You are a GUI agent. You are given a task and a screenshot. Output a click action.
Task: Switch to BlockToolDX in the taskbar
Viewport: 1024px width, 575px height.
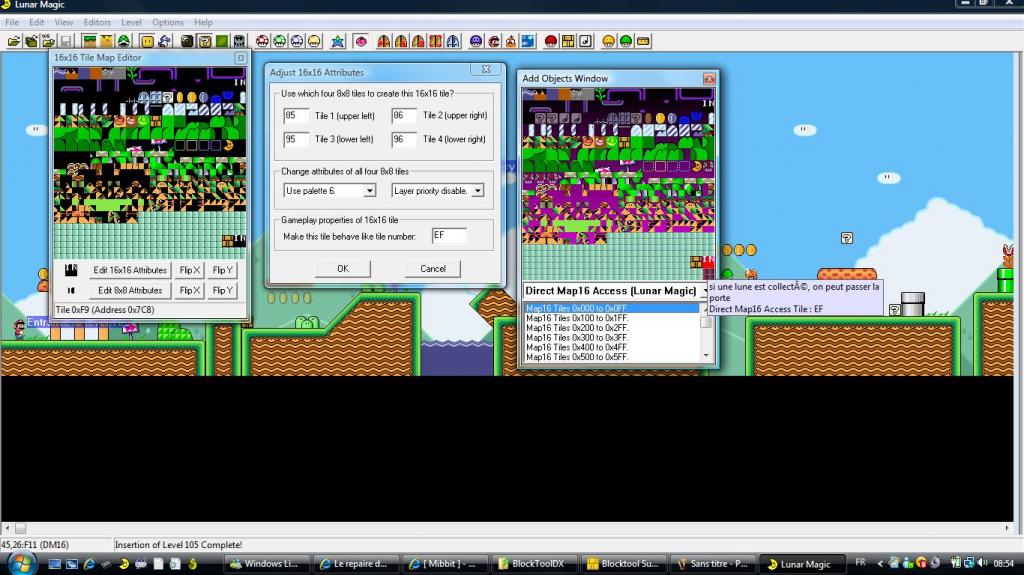(537, 563)
